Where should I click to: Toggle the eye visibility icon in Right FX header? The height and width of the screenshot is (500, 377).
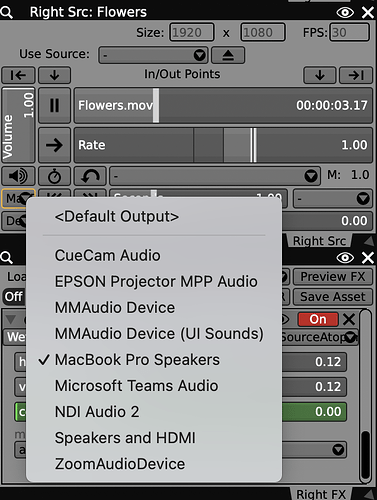click(345, 258)
